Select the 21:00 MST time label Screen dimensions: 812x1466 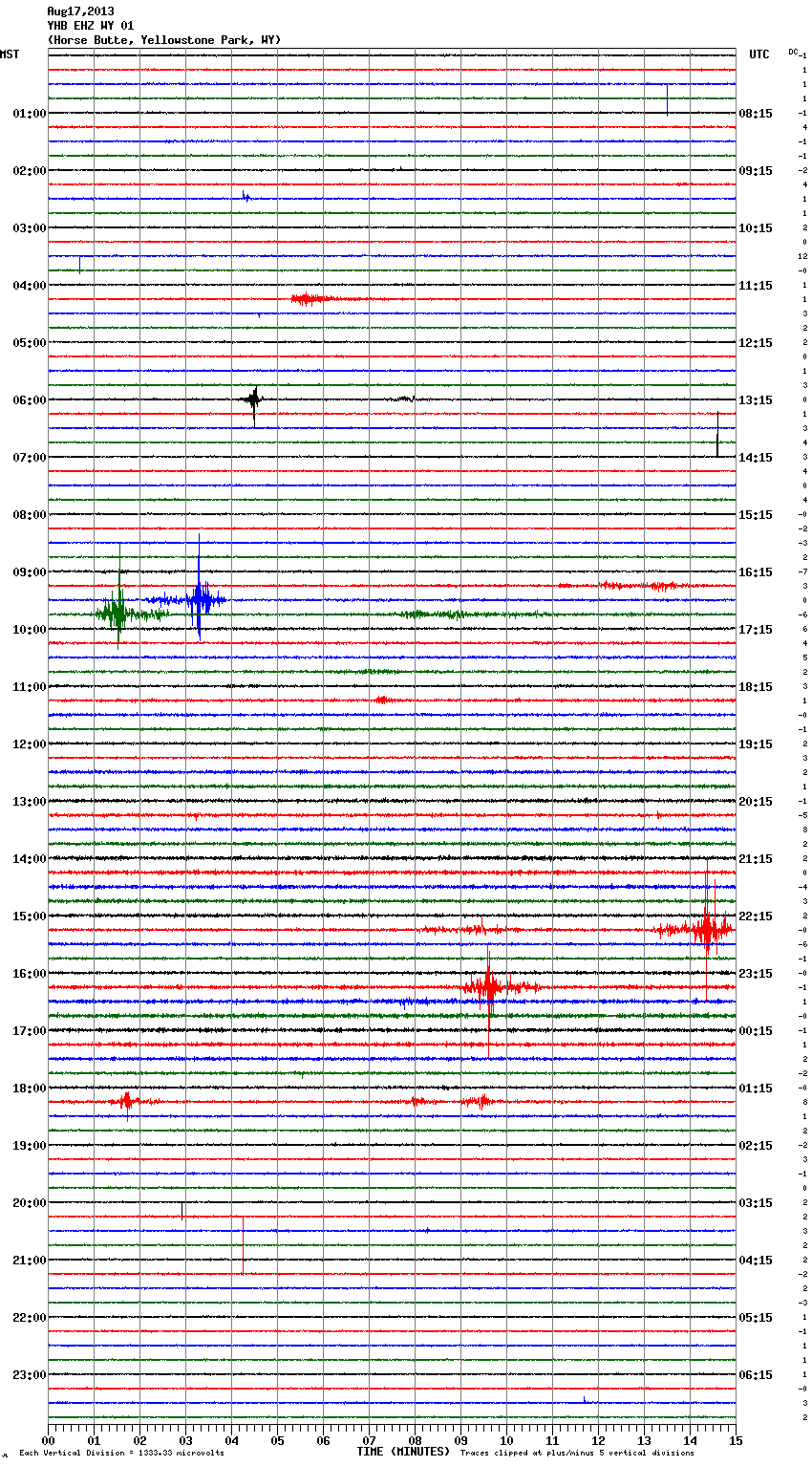[x=30, y=1261]
